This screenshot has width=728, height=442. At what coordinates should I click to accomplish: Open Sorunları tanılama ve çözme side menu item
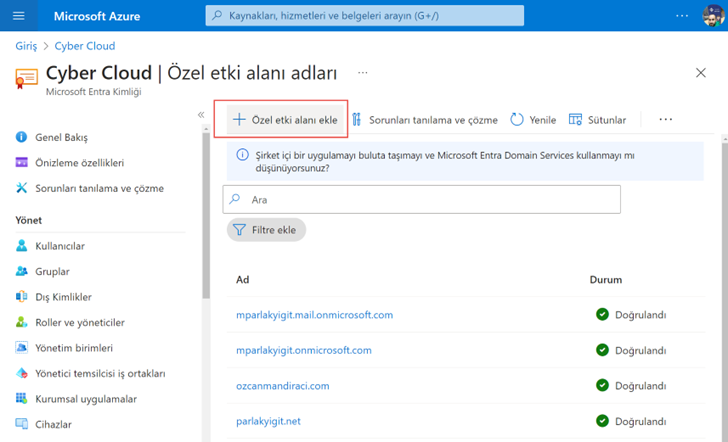100,188
